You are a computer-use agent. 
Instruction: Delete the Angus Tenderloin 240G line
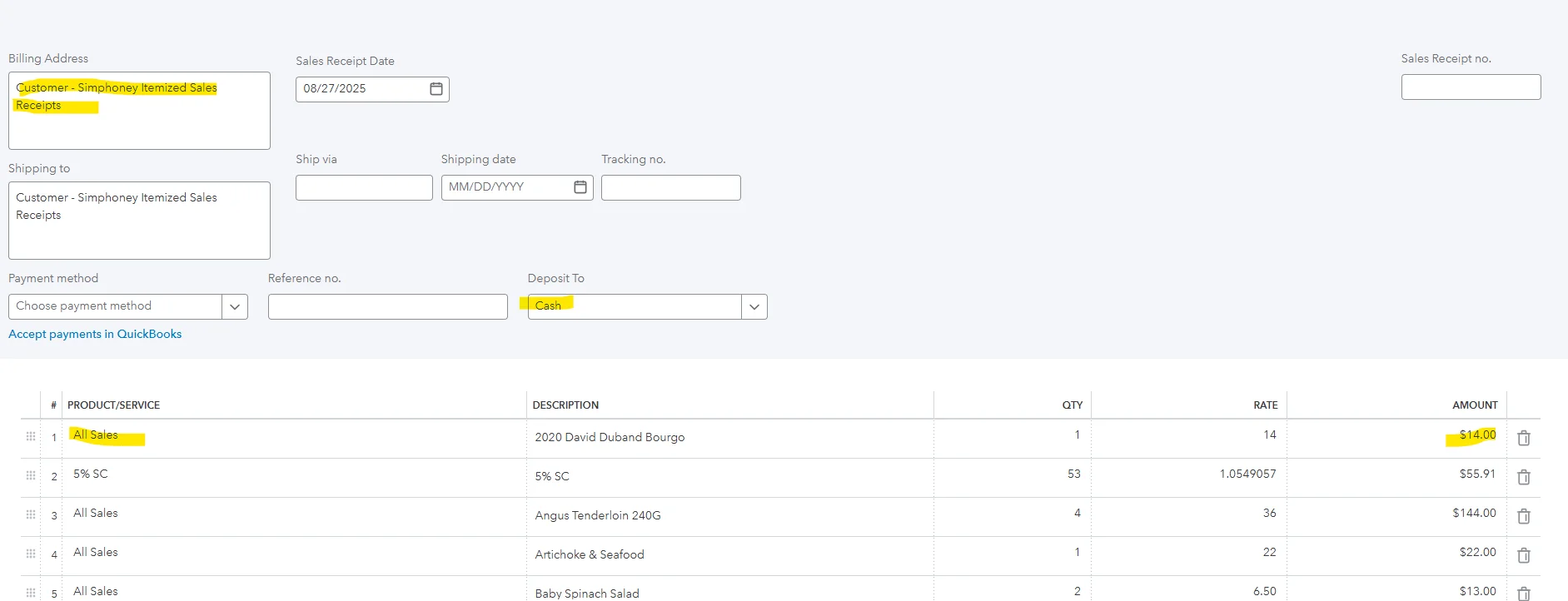1524,516
